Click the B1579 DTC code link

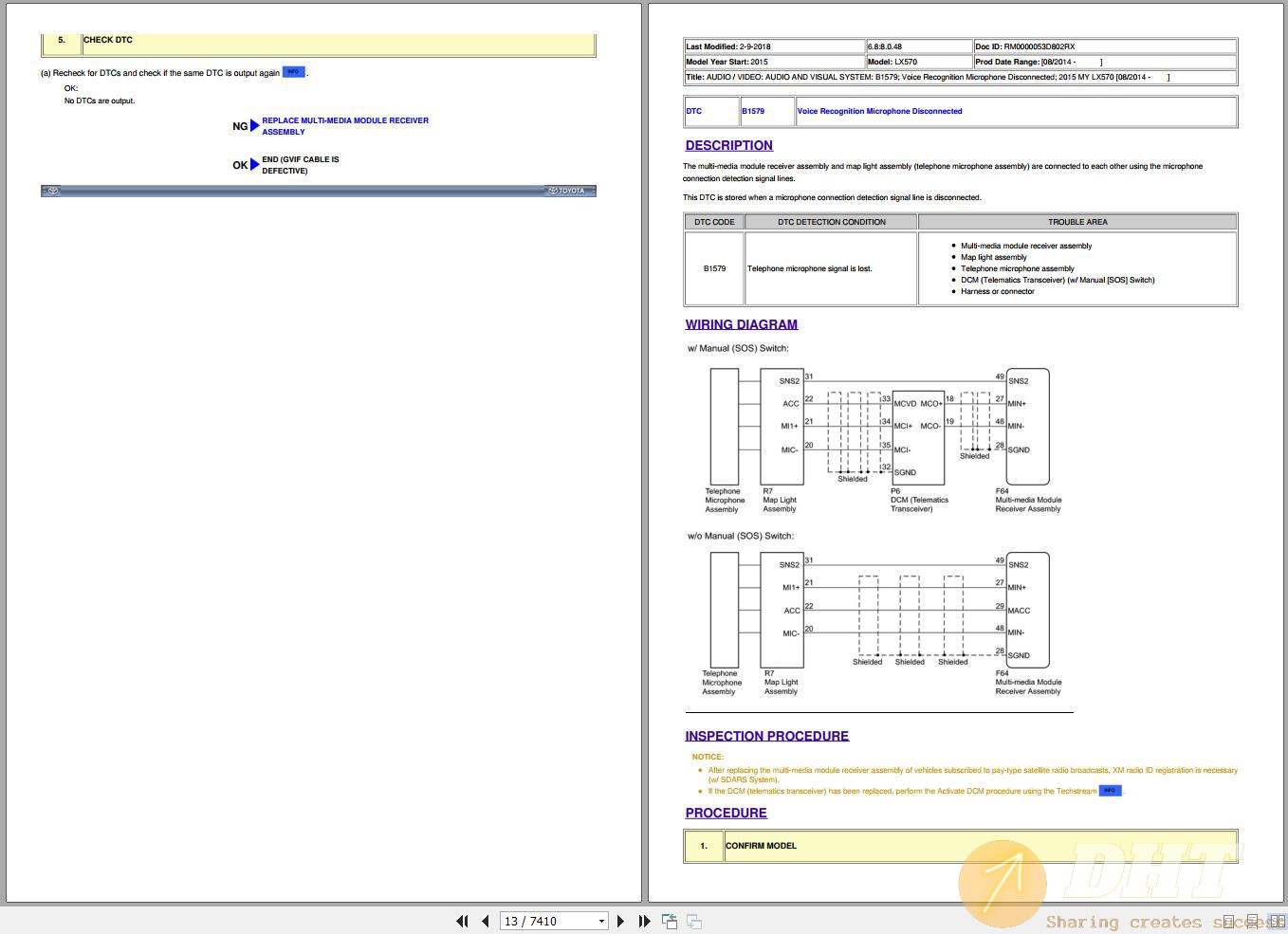[753, 111]
